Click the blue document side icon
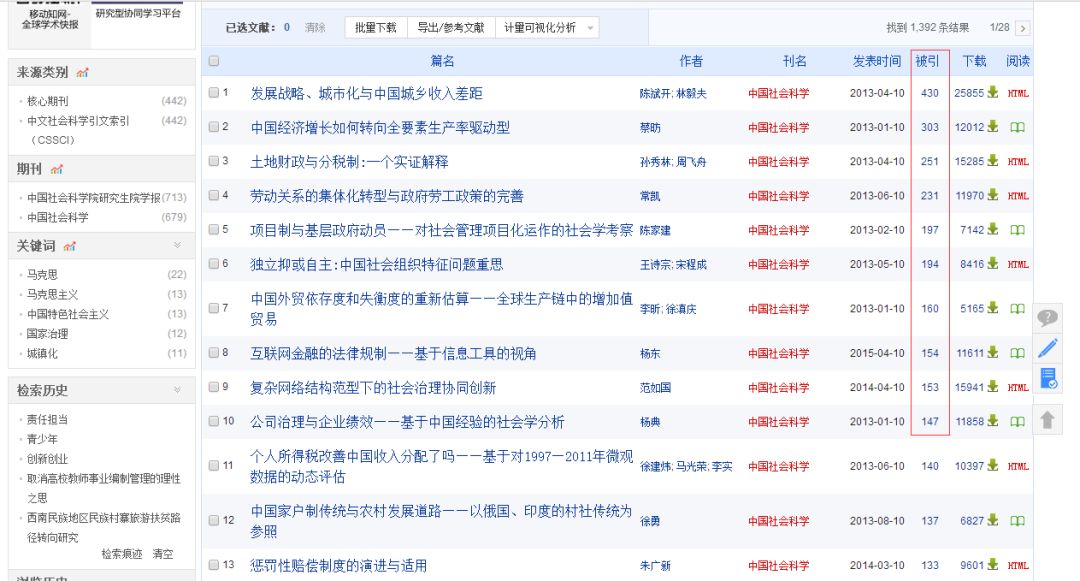1080x581 pixels. point(1048,379)
